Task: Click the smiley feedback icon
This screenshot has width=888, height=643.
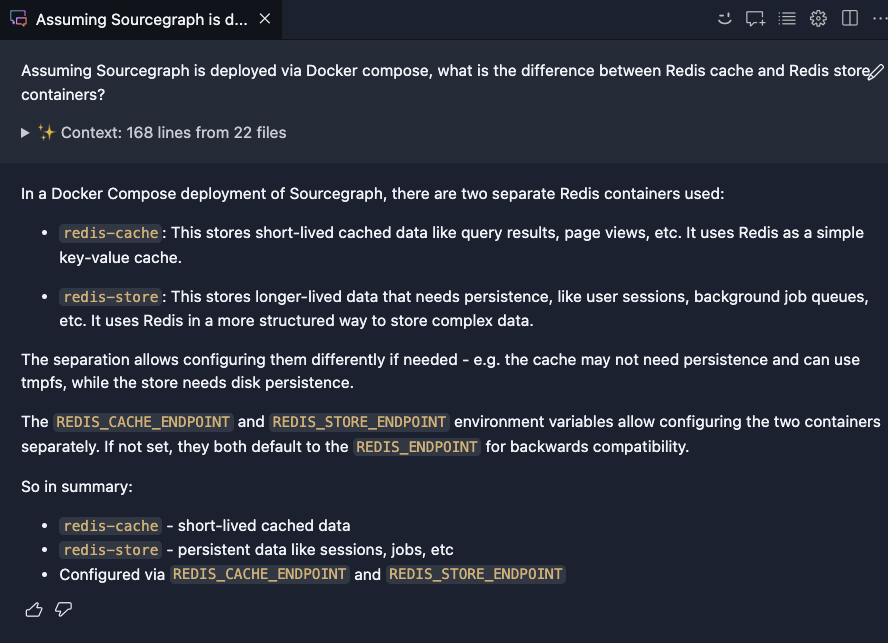Action: pyautogui.click(x=725, y=19)
